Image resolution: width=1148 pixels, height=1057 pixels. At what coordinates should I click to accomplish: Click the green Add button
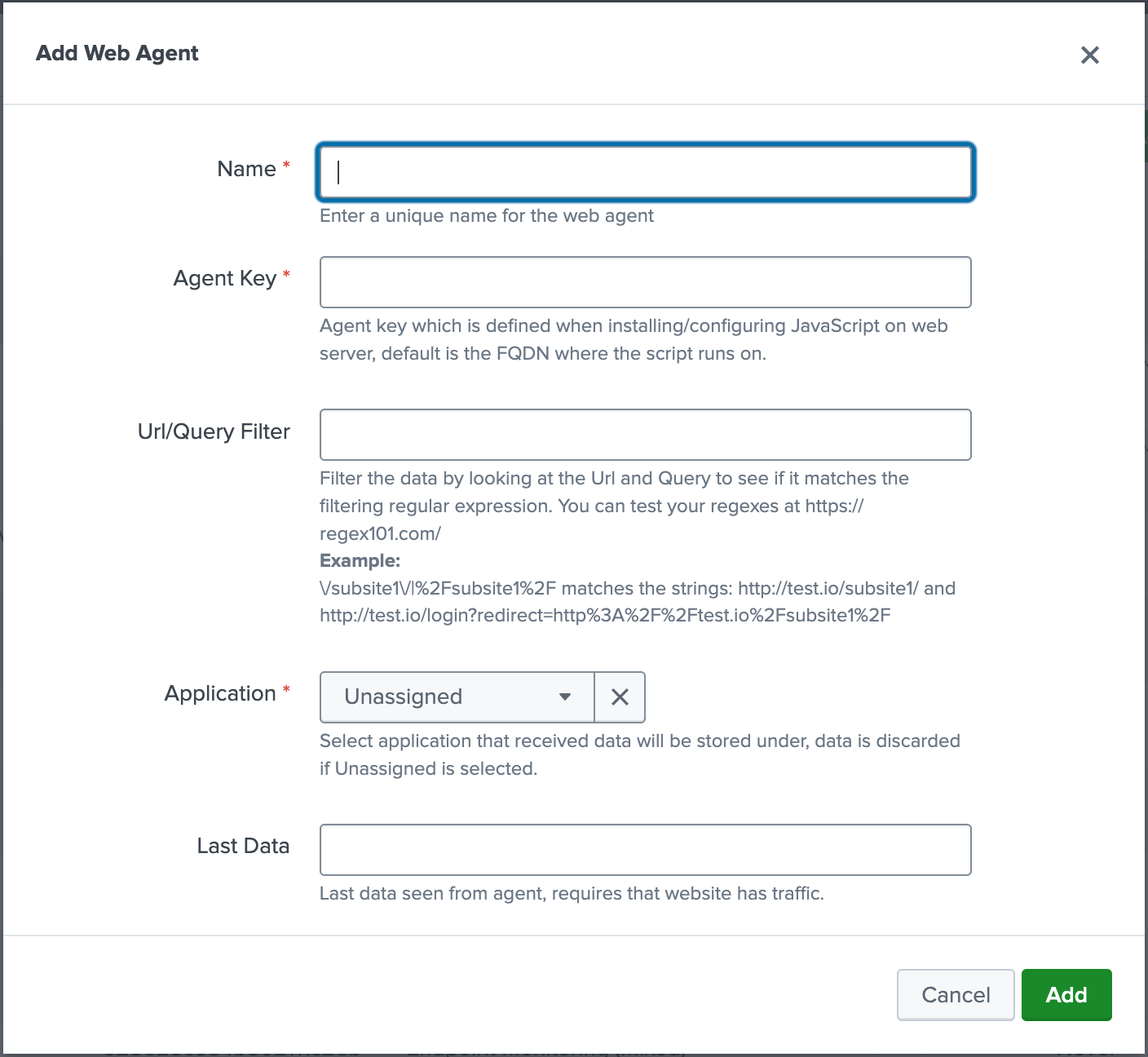point(1066,995)
